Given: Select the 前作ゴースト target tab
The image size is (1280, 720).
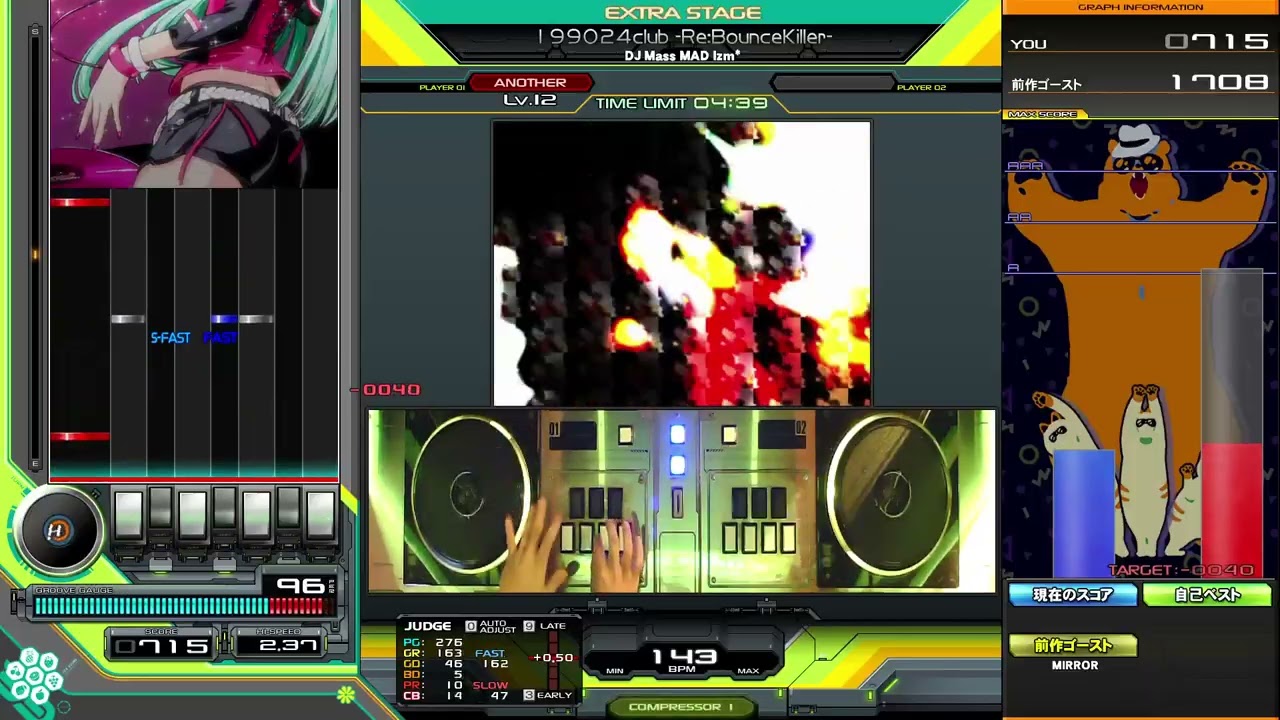Looking at the screenshot, I should coord(1074,646).
